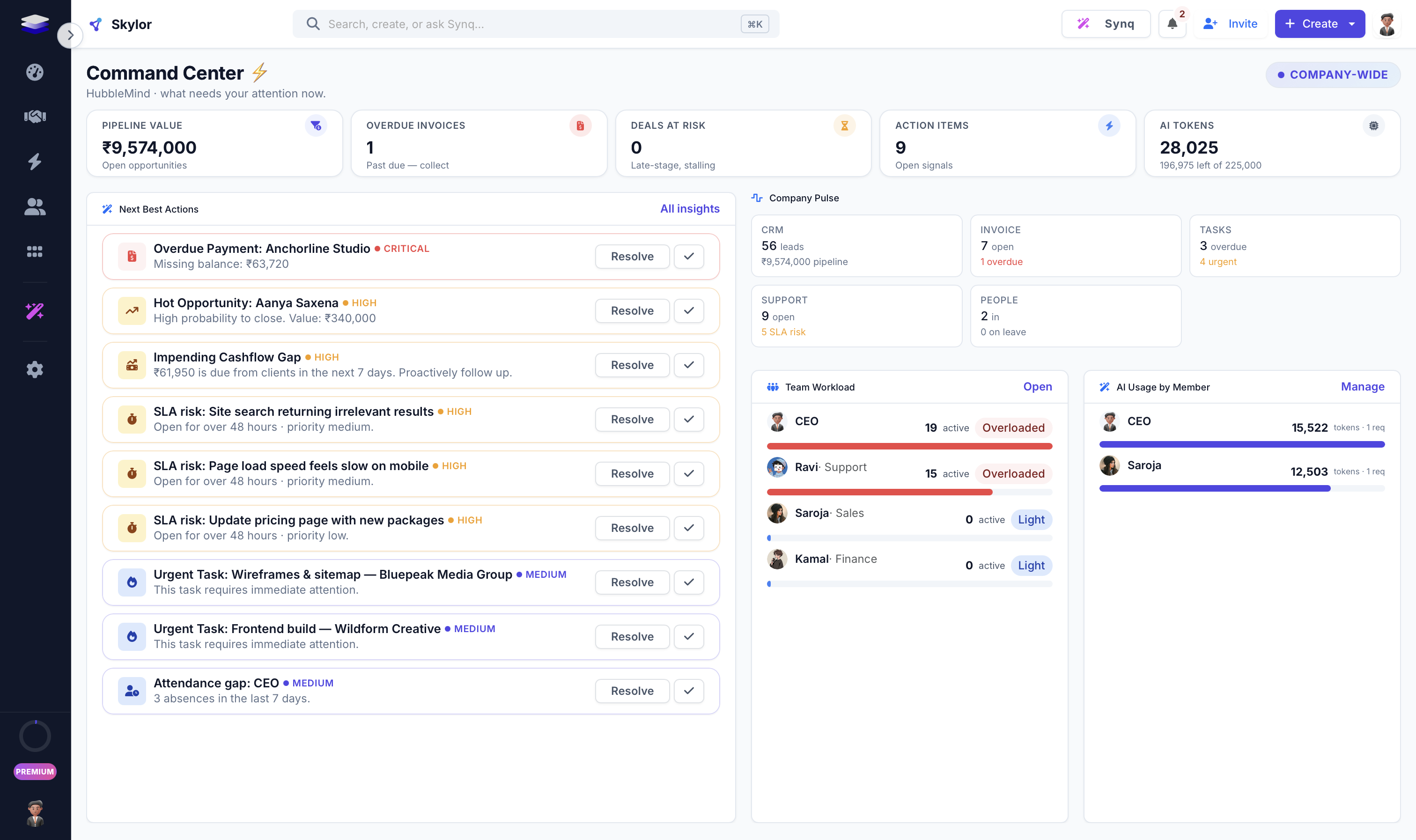Click Manage link in AI Usage panel
1416x840 pixels.
[1362, 387]
